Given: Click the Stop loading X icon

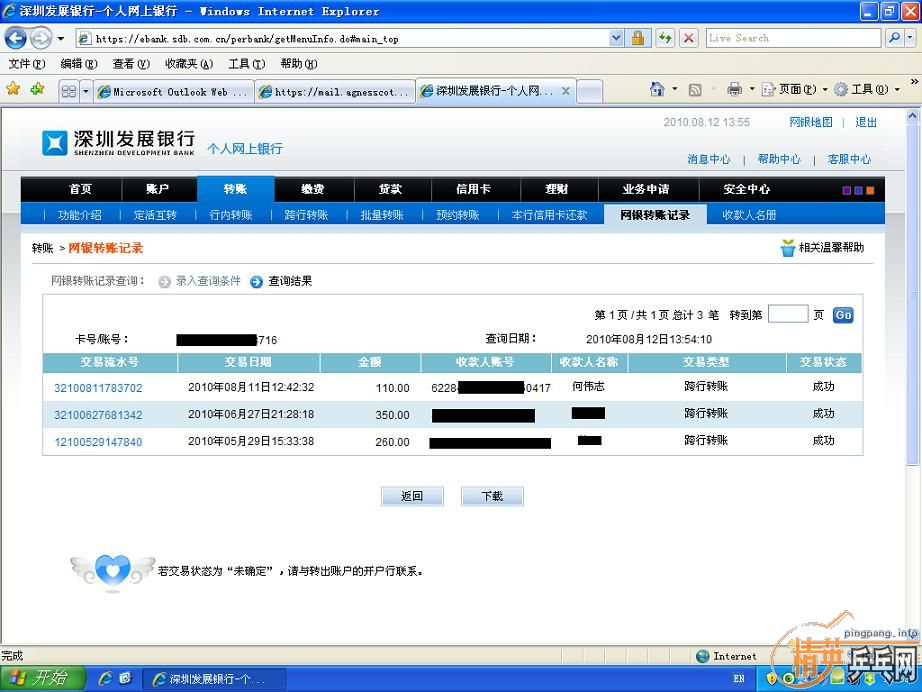Looking at the screenshot, I should [689, 38].
